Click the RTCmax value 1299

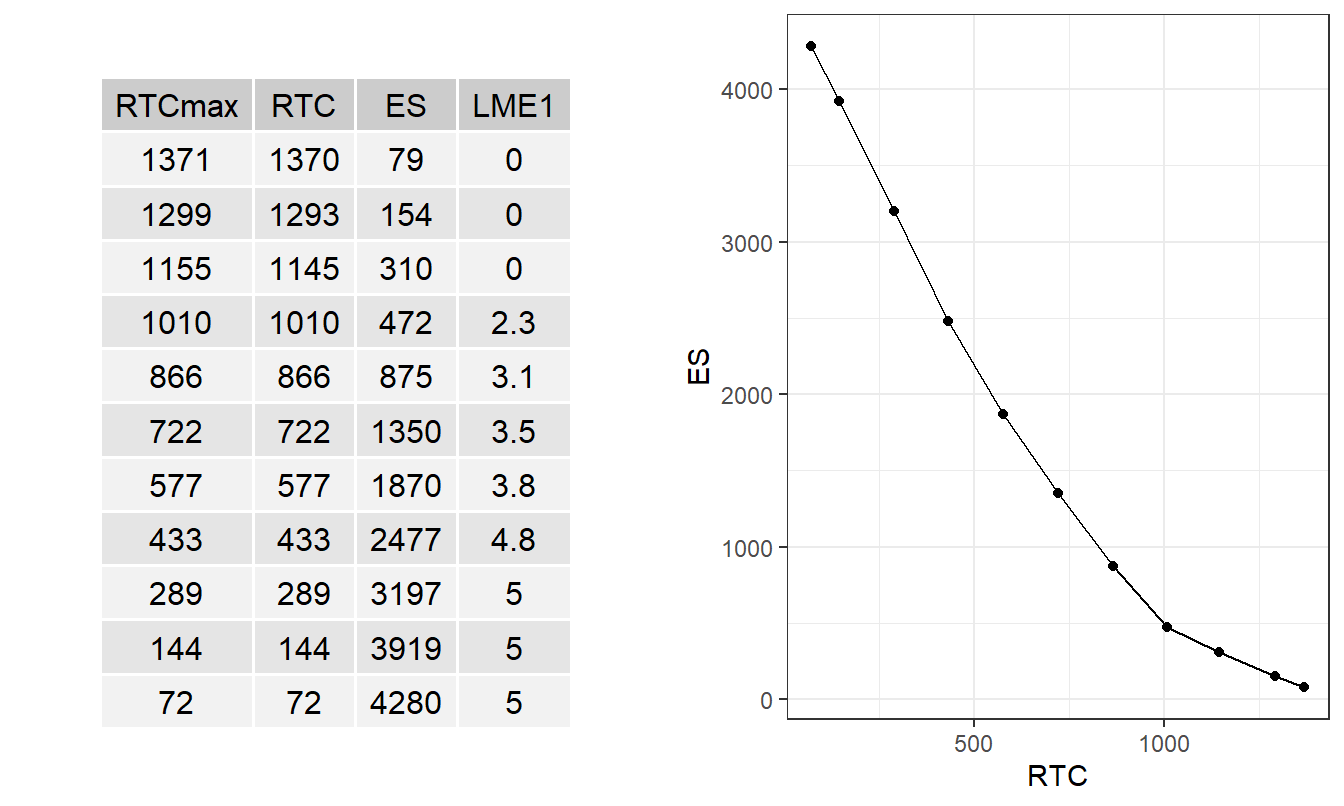177,214
